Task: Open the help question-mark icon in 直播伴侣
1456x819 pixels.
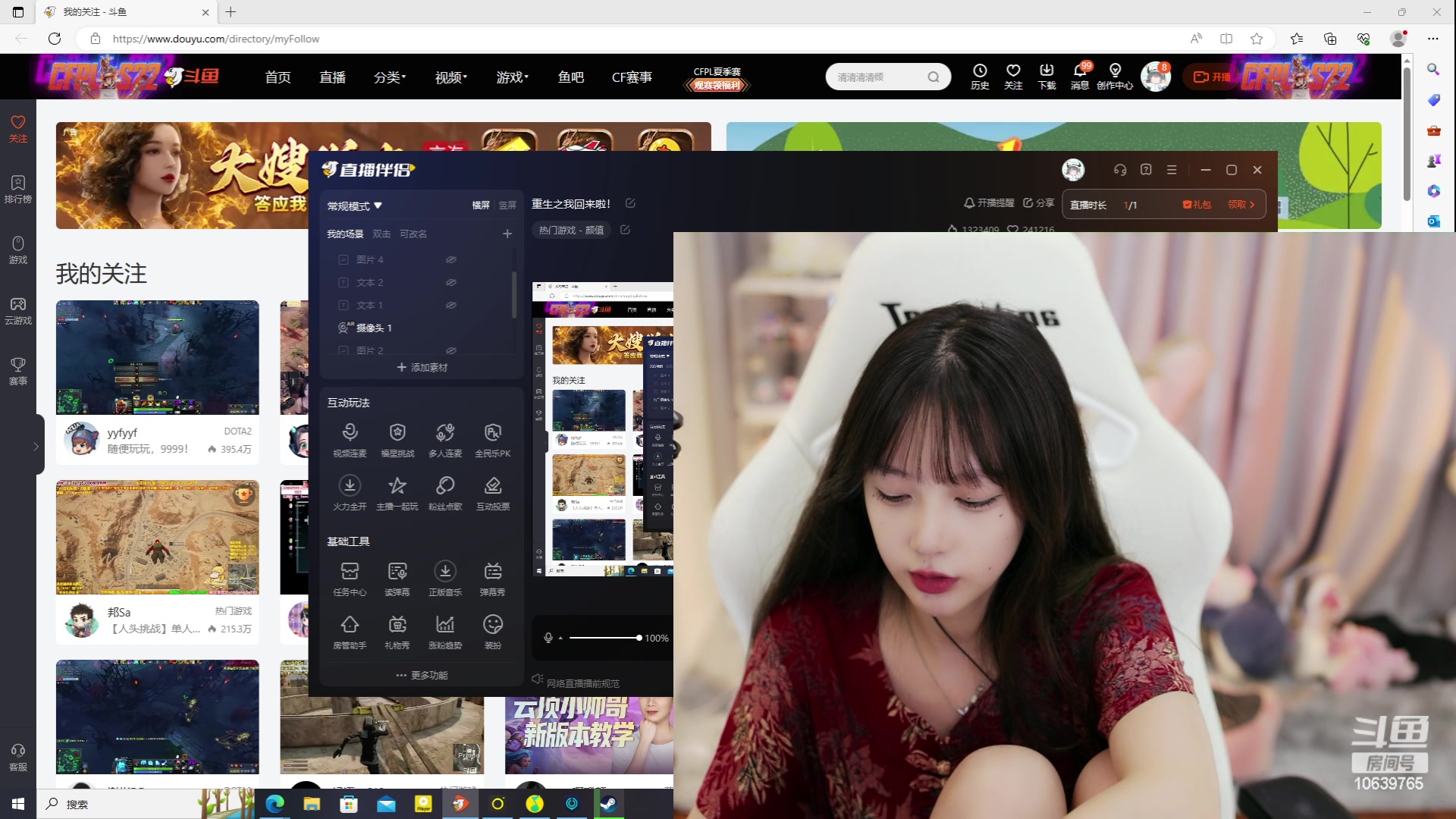Action: [x=1146, y=170]
